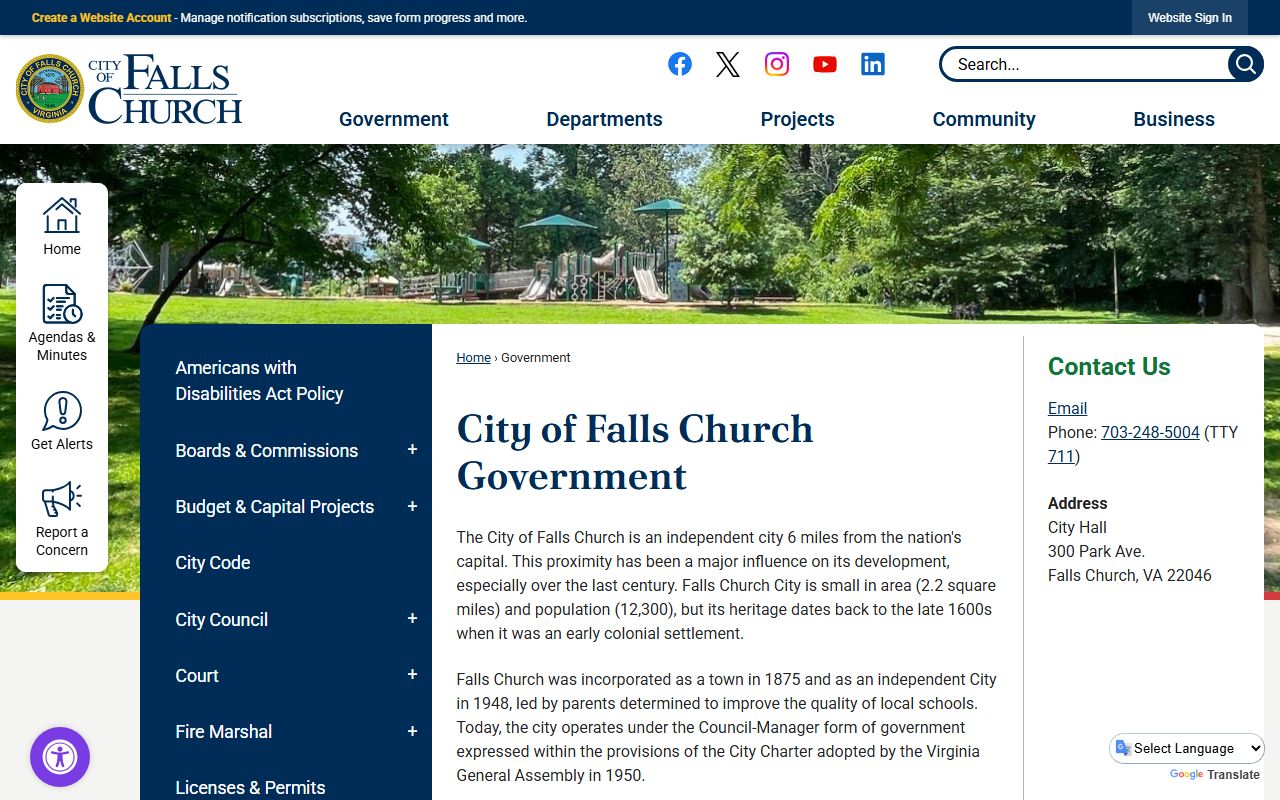Expand the Court submenu
Viewport: 1280px width, 800px height.
(x=412, y=675)
